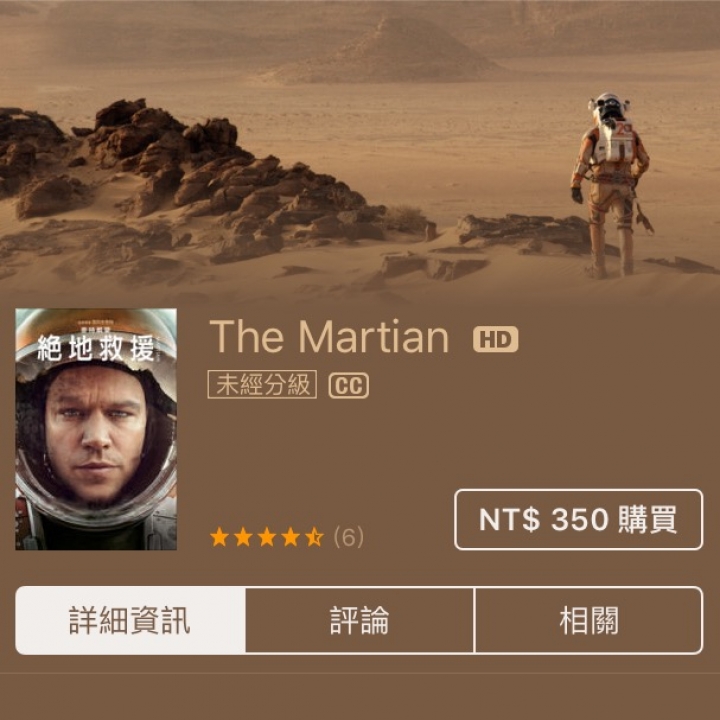Click the 未經分級 rating badge

coord(262,384)
